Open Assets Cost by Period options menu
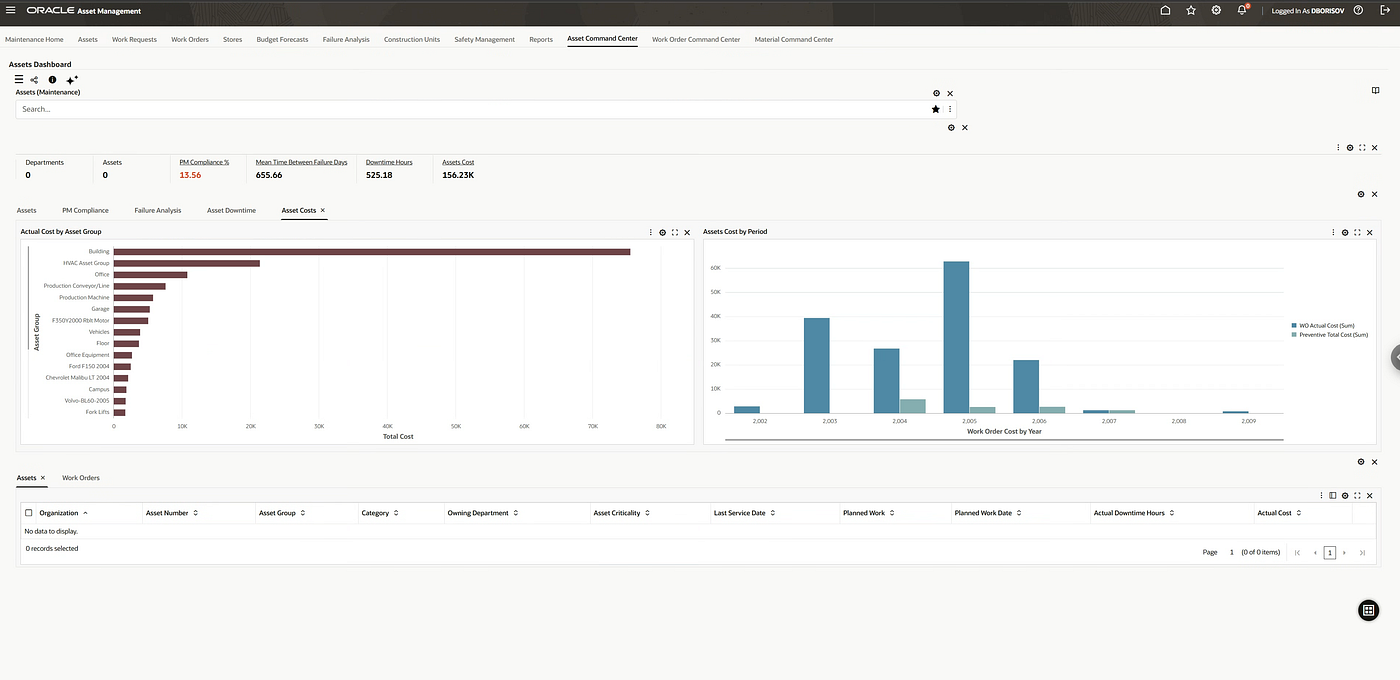Screen dimensions: 1400x680 coord(1333,232)
